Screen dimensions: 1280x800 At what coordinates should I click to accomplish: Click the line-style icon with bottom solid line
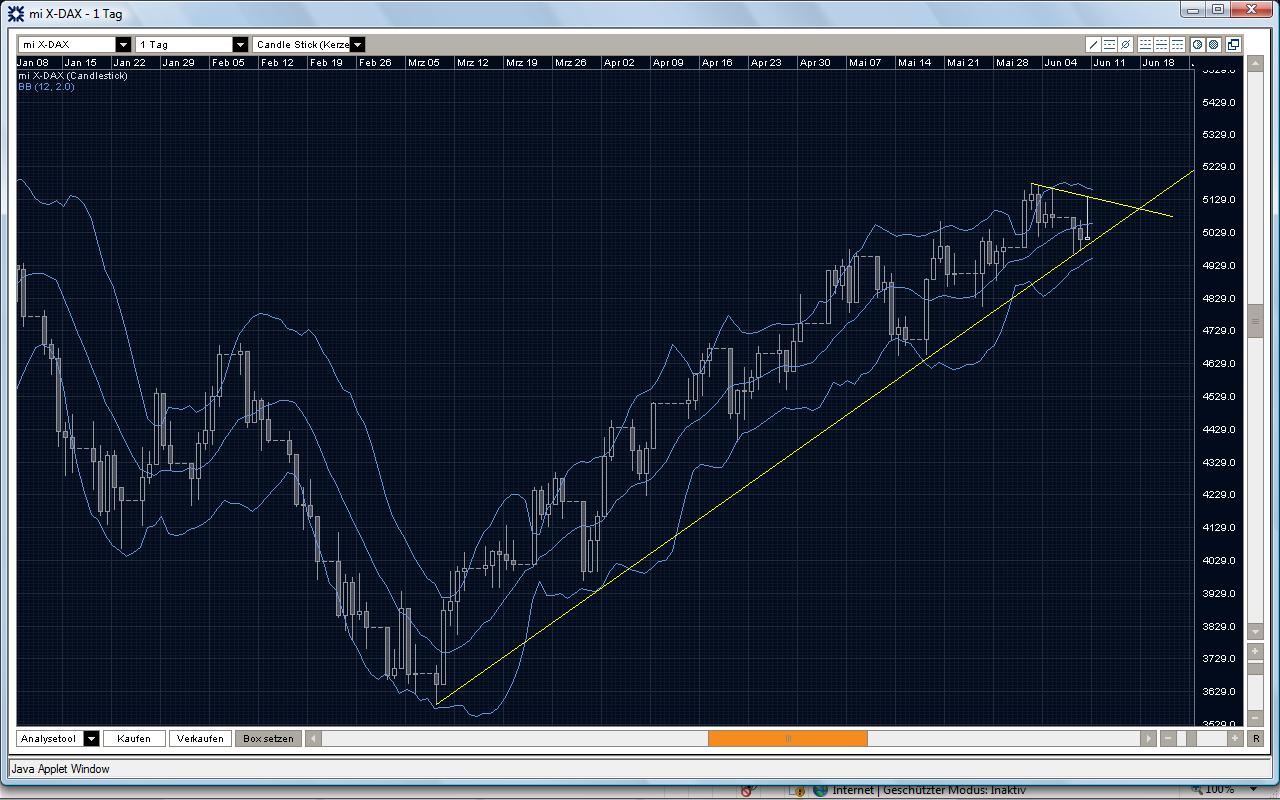[1146, 44]
